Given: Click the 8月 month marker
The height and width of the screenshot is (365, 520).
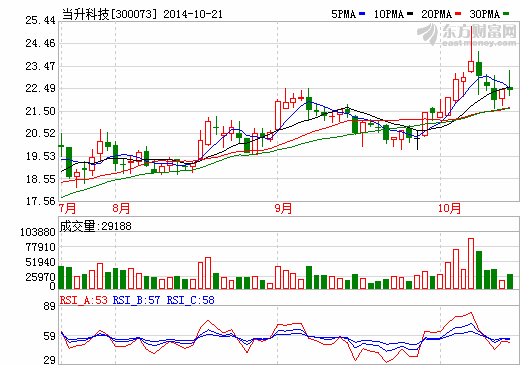Looking at the screenshot, I should (x=121, y=209).
